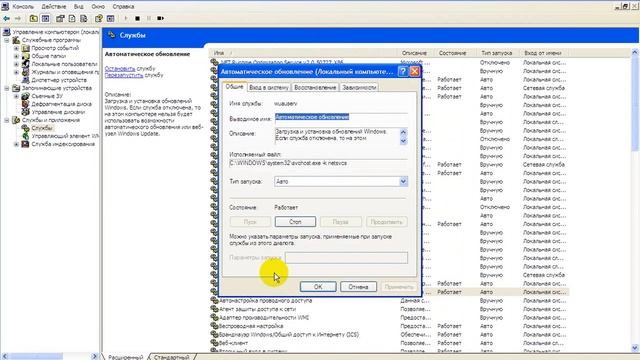Switch to the Зависимости tab
This screenshot has height=360, width=640.
click(x=359, y=87)
